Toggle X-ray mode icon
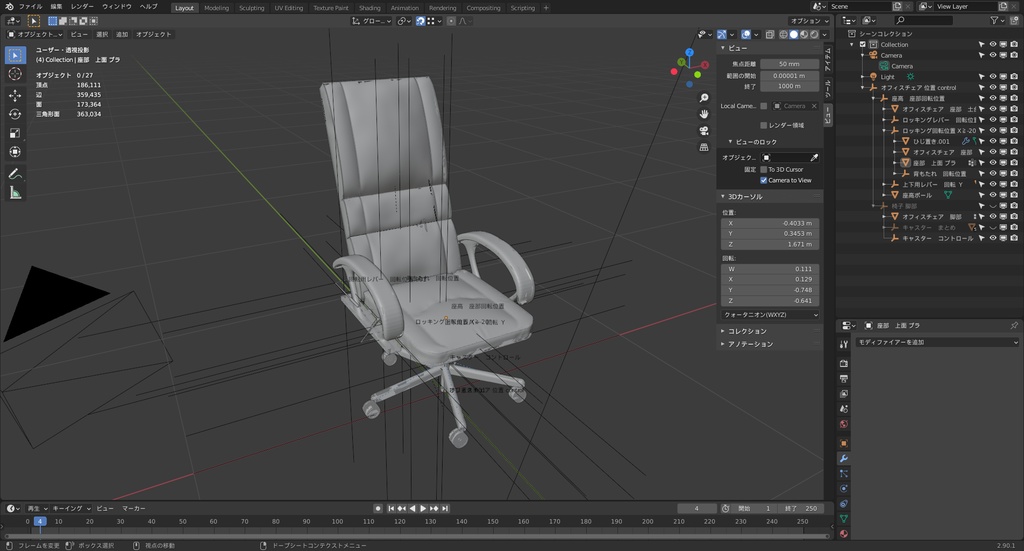 tap(770, 35)
